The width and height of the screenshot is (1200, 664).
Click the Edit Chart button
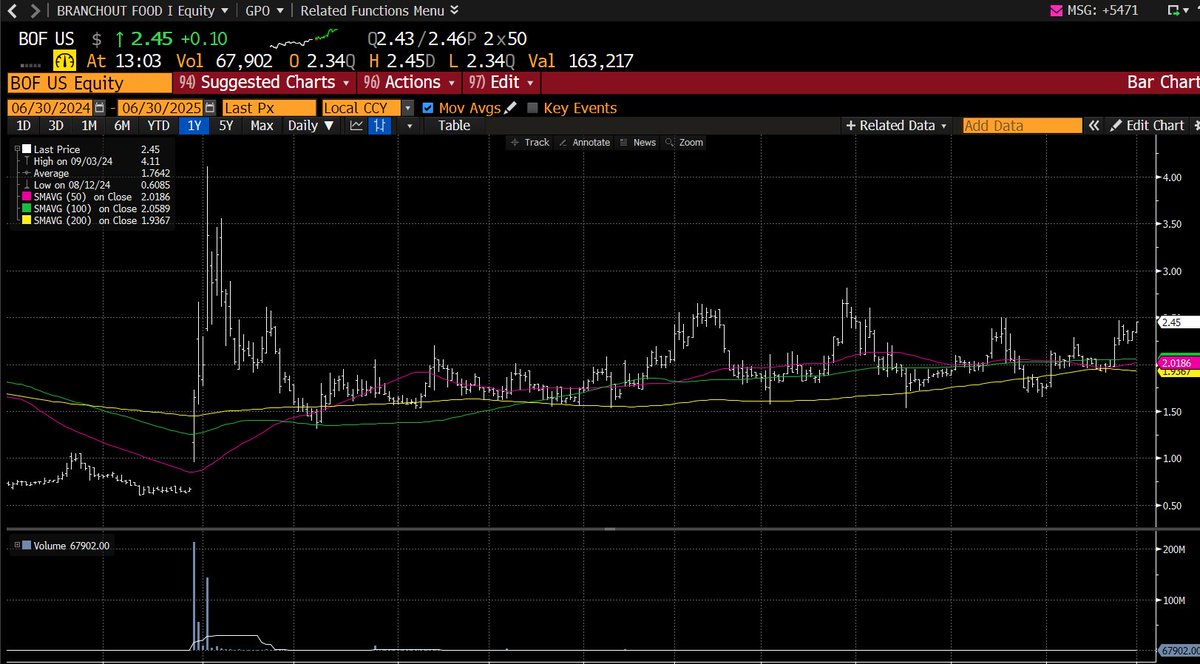coord(1148,126)
